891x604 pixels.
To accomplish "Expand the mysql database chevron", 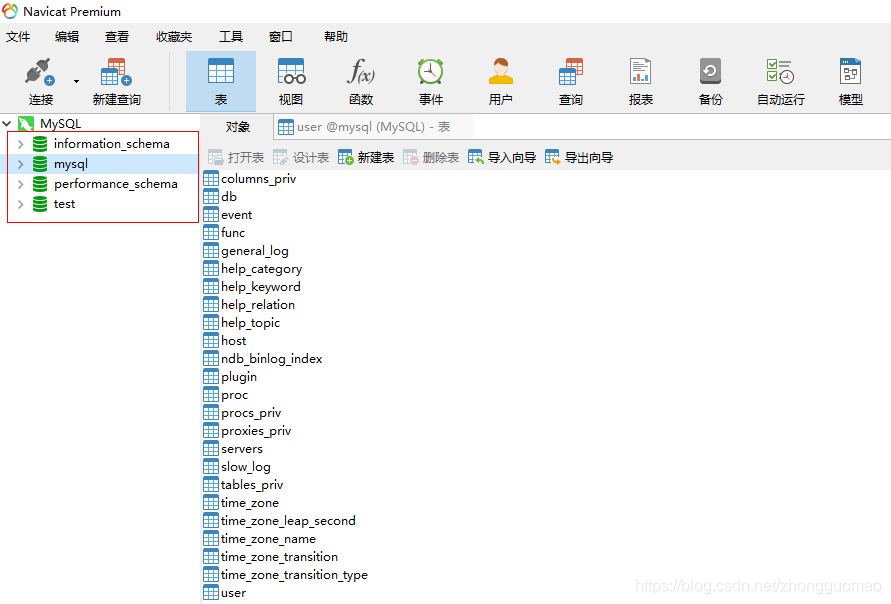I will click(20, 164).
